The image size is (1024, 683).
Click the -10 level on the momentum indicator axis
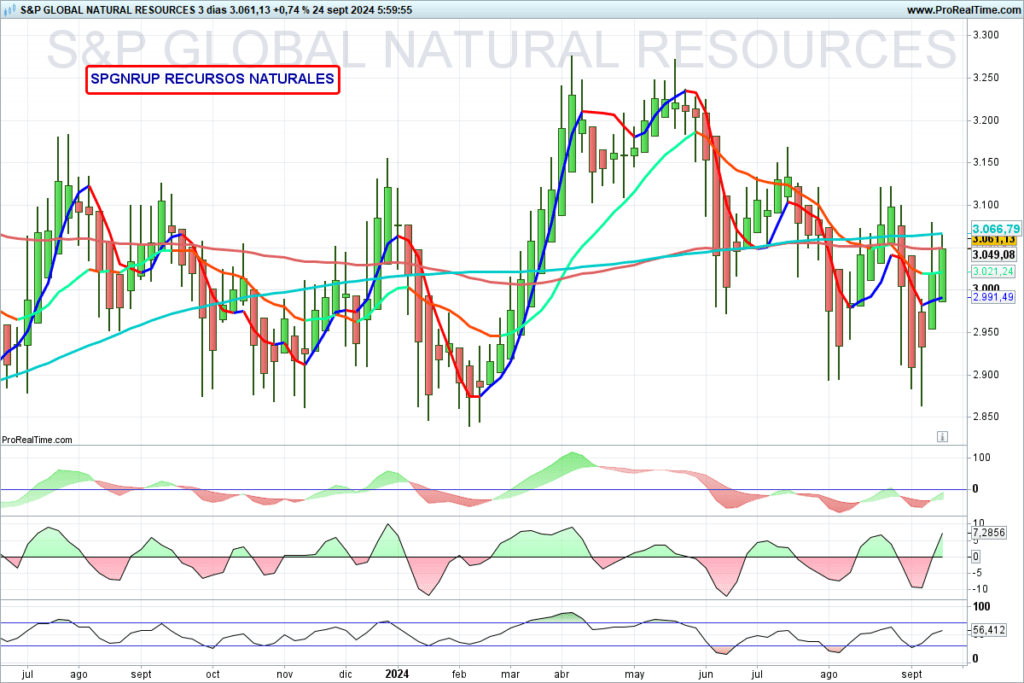(x=980, y=589)
